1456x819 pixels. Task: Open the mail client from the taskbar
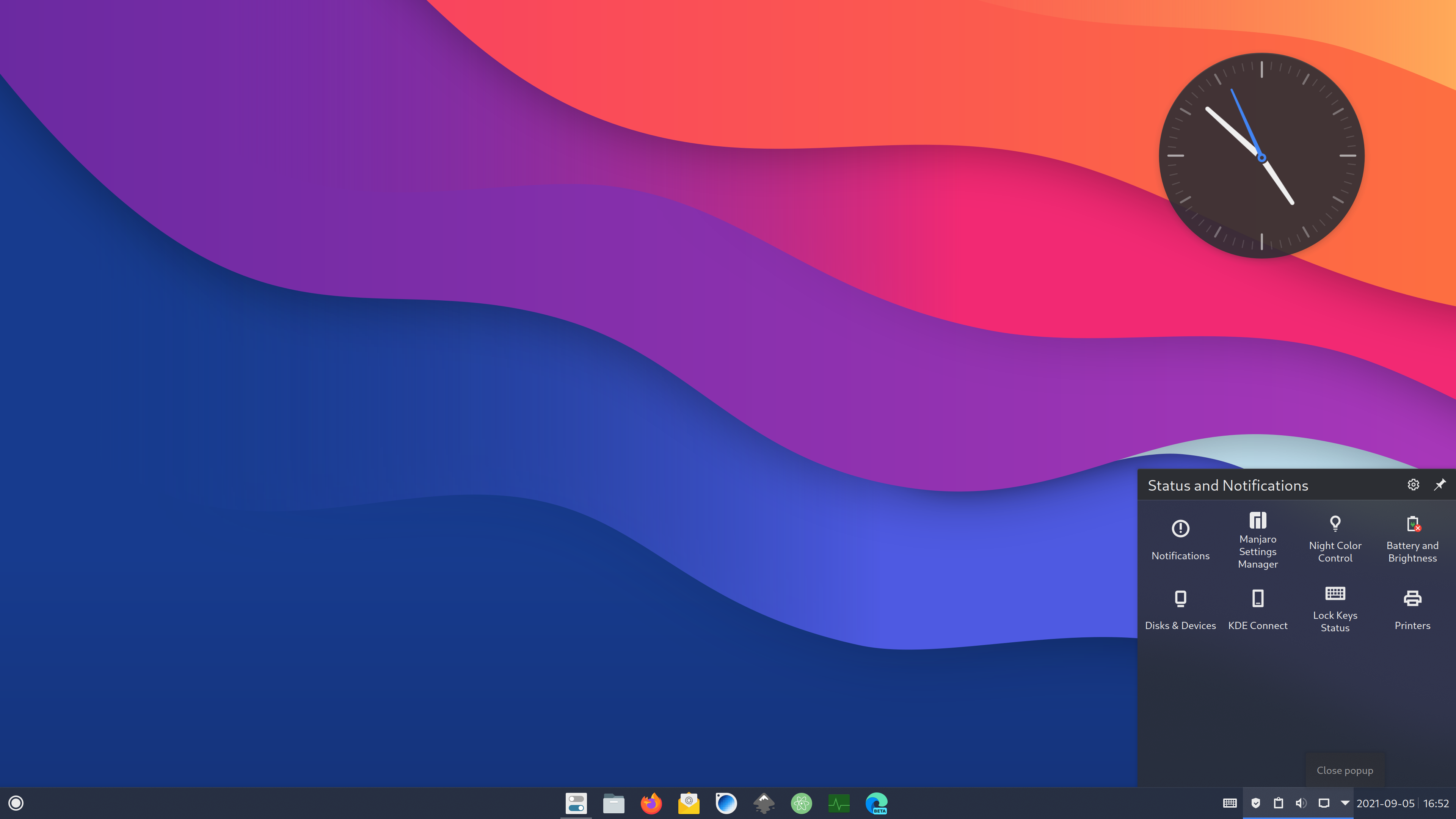pos(689,803)
